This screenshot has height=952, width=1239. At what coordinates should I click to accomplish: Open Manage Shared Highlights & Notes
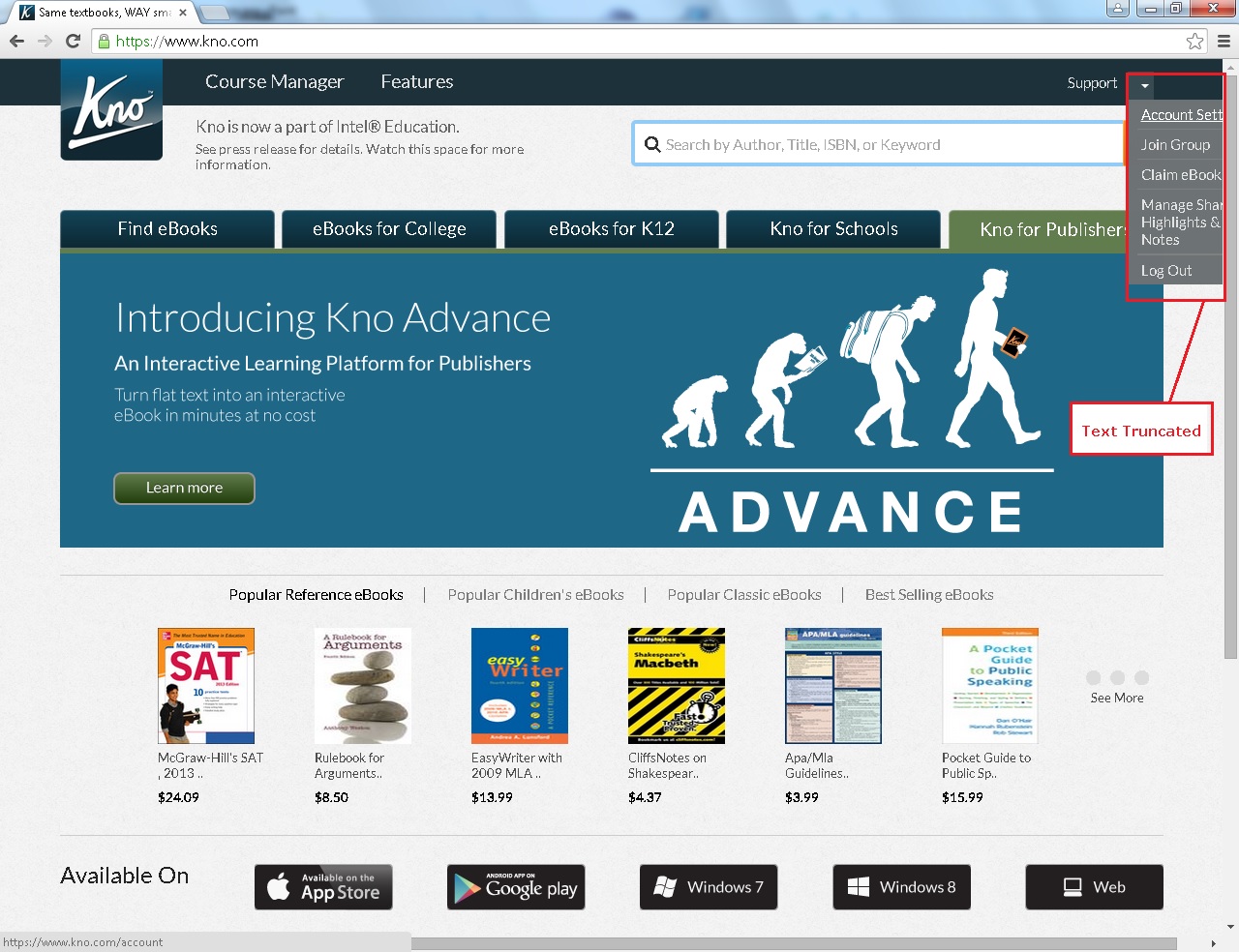(1181, 223)
